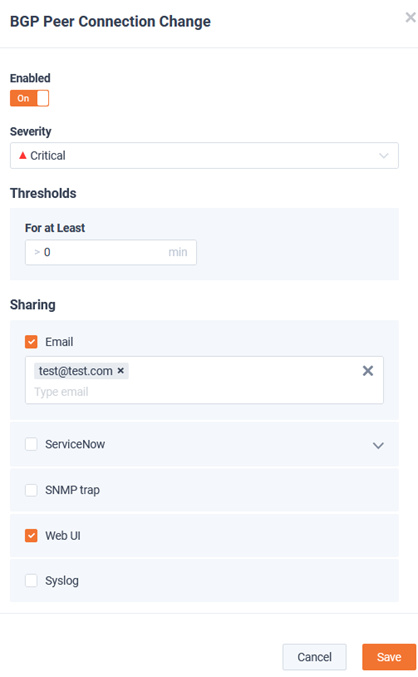Clear all emails with the X icon
418x677 pixels.
pos(368,371)
